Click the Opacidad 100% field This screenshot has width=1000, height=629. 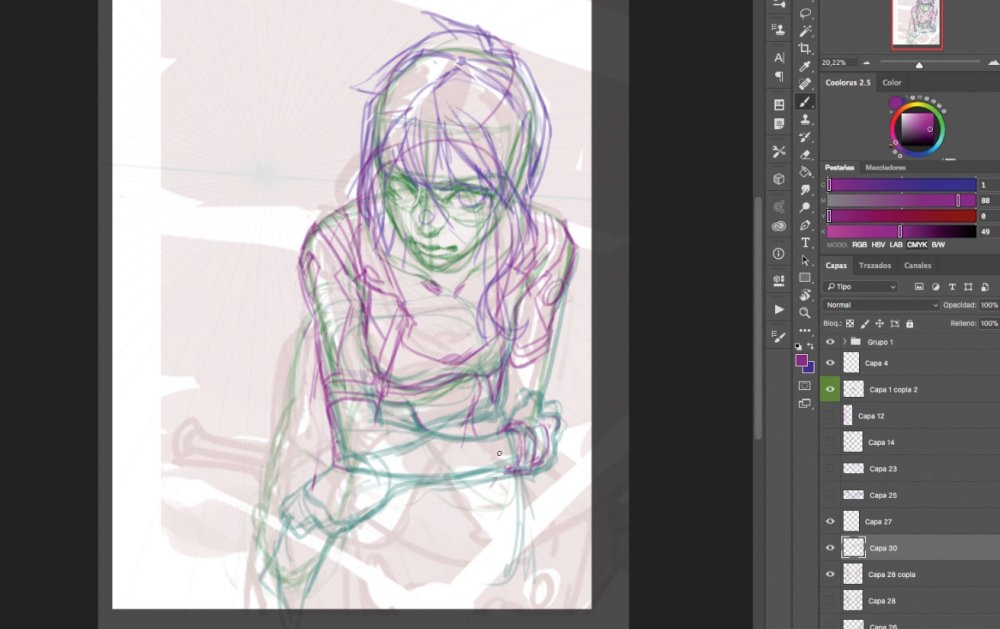pos(989,305)
